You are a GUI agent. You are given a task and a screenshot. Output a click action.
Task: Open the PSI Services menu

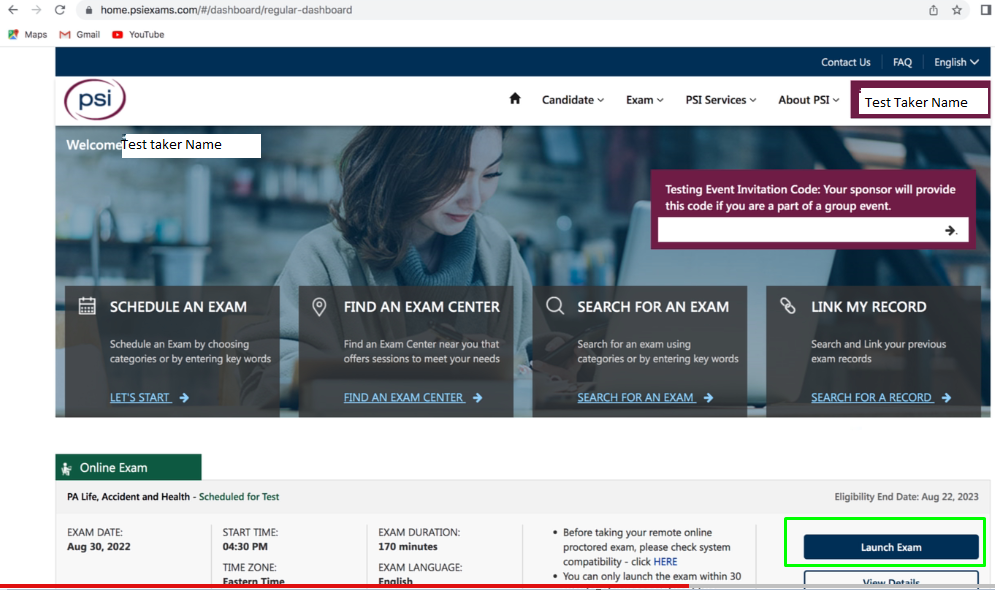pos(720,99)
